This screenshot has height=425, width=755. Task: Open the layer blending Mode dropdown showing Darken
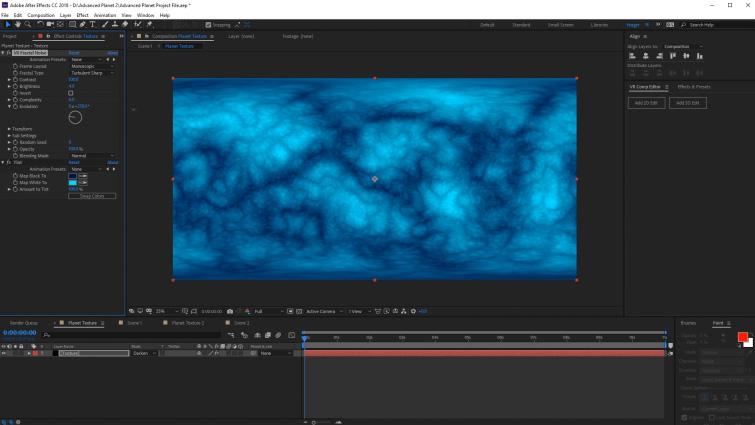[145, 353]
